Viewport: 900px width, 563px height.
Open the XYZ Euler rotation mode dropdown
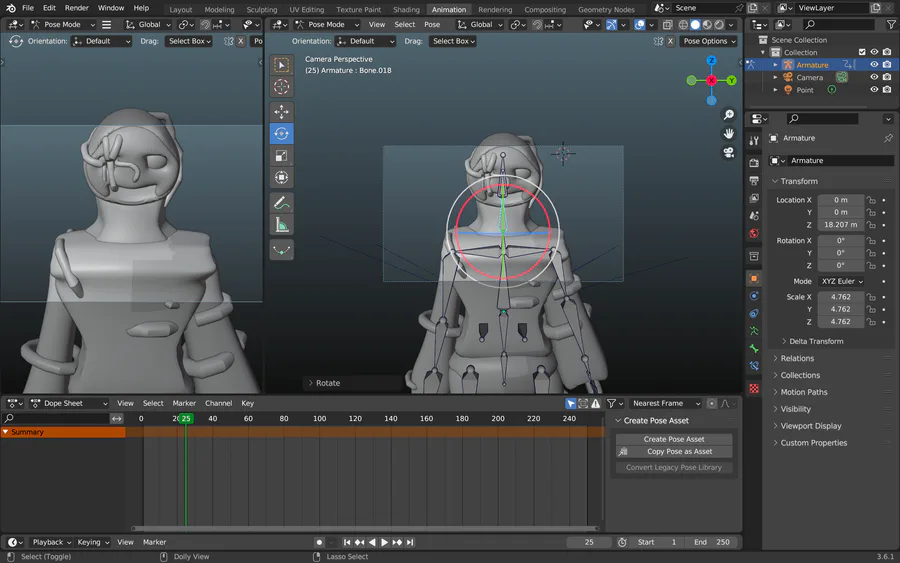coord(841,282)
